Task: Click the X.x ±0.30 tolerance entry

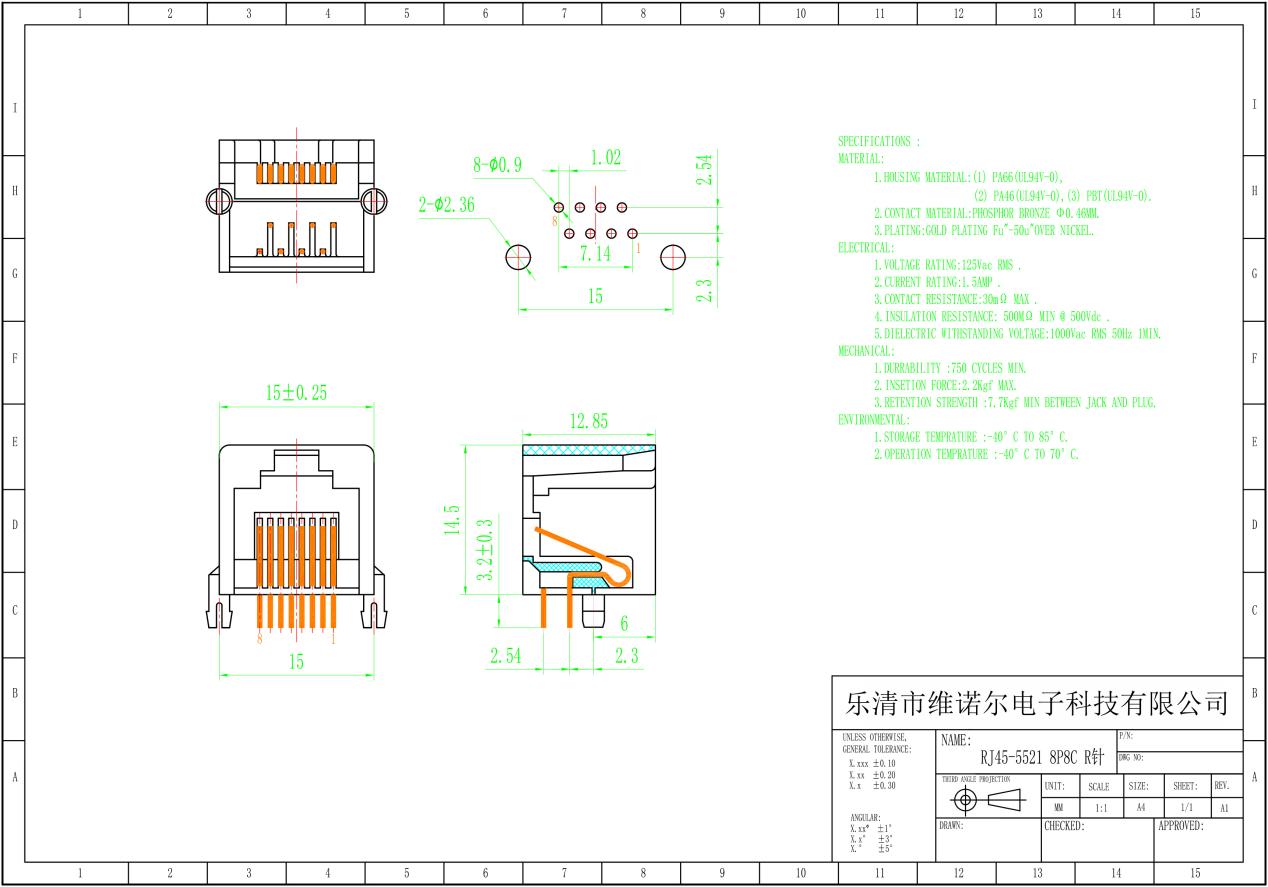Action: click(x=871, y=785)
